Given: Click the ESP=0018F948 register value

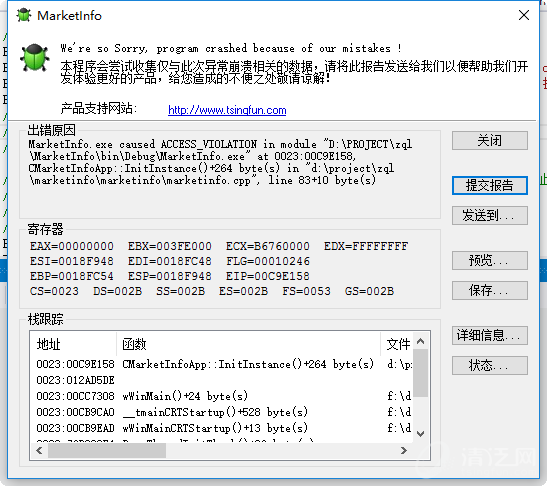Looking at the screenshot, I should pyautogui.click(x=170, y=276).
